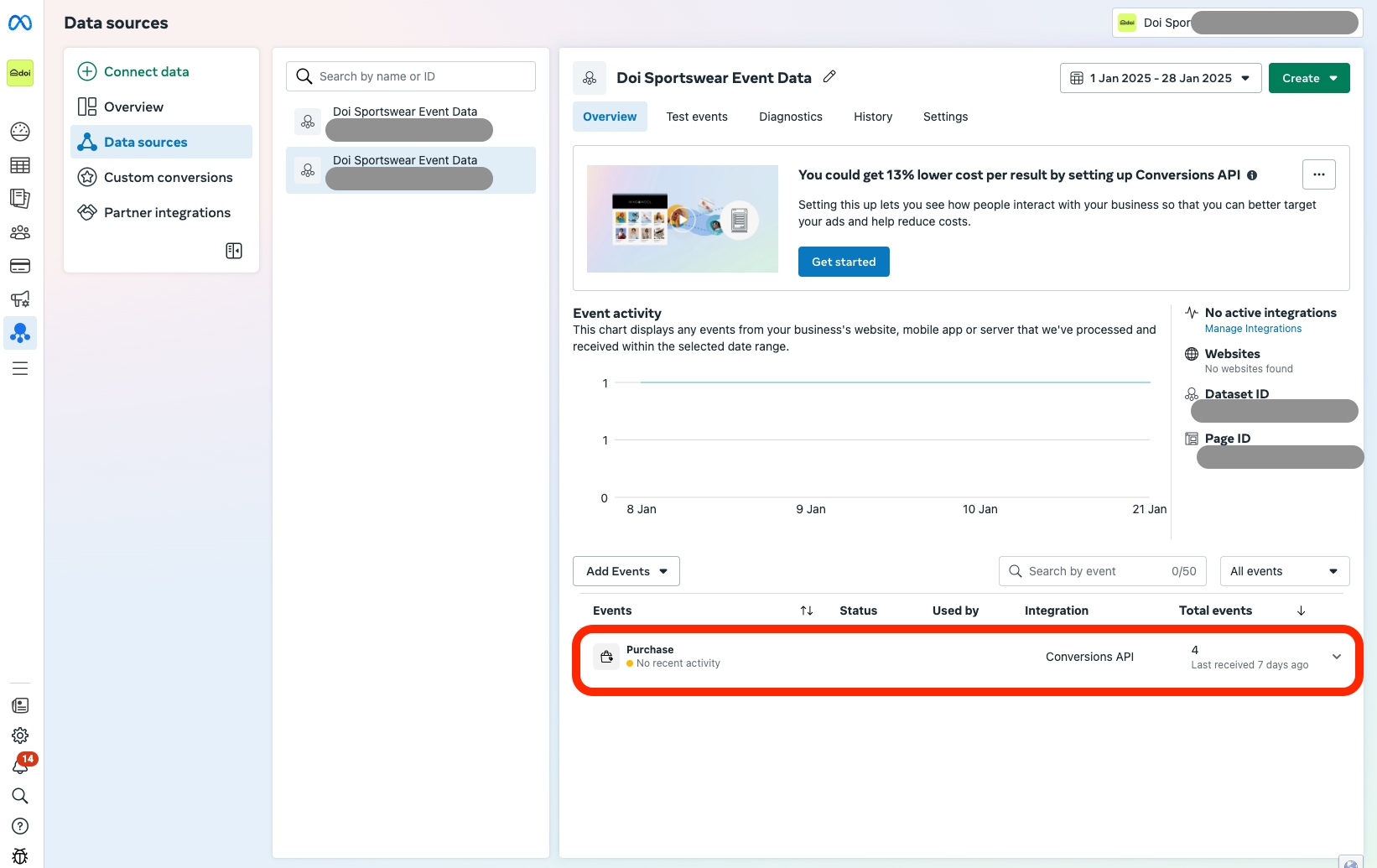Open the All events filter dropdown

(1284, 571)
